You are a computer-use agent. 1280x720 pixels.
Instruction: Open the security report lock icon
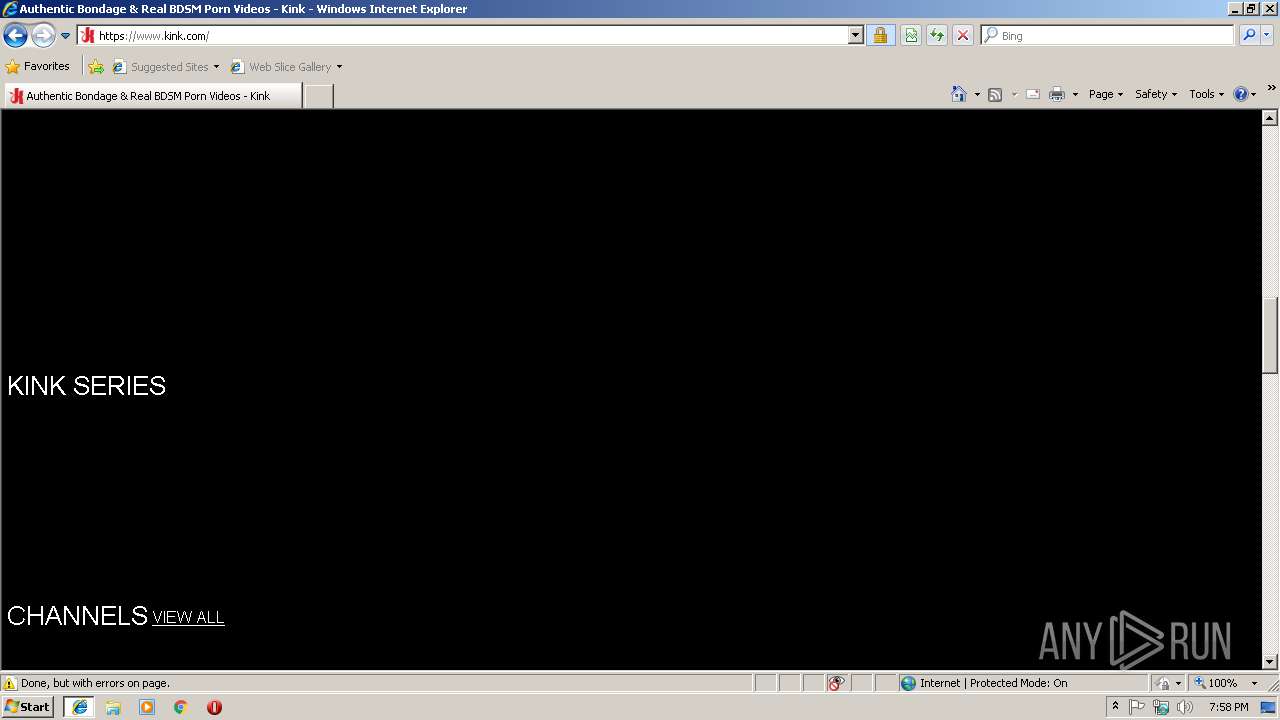(x=880, y=36)
